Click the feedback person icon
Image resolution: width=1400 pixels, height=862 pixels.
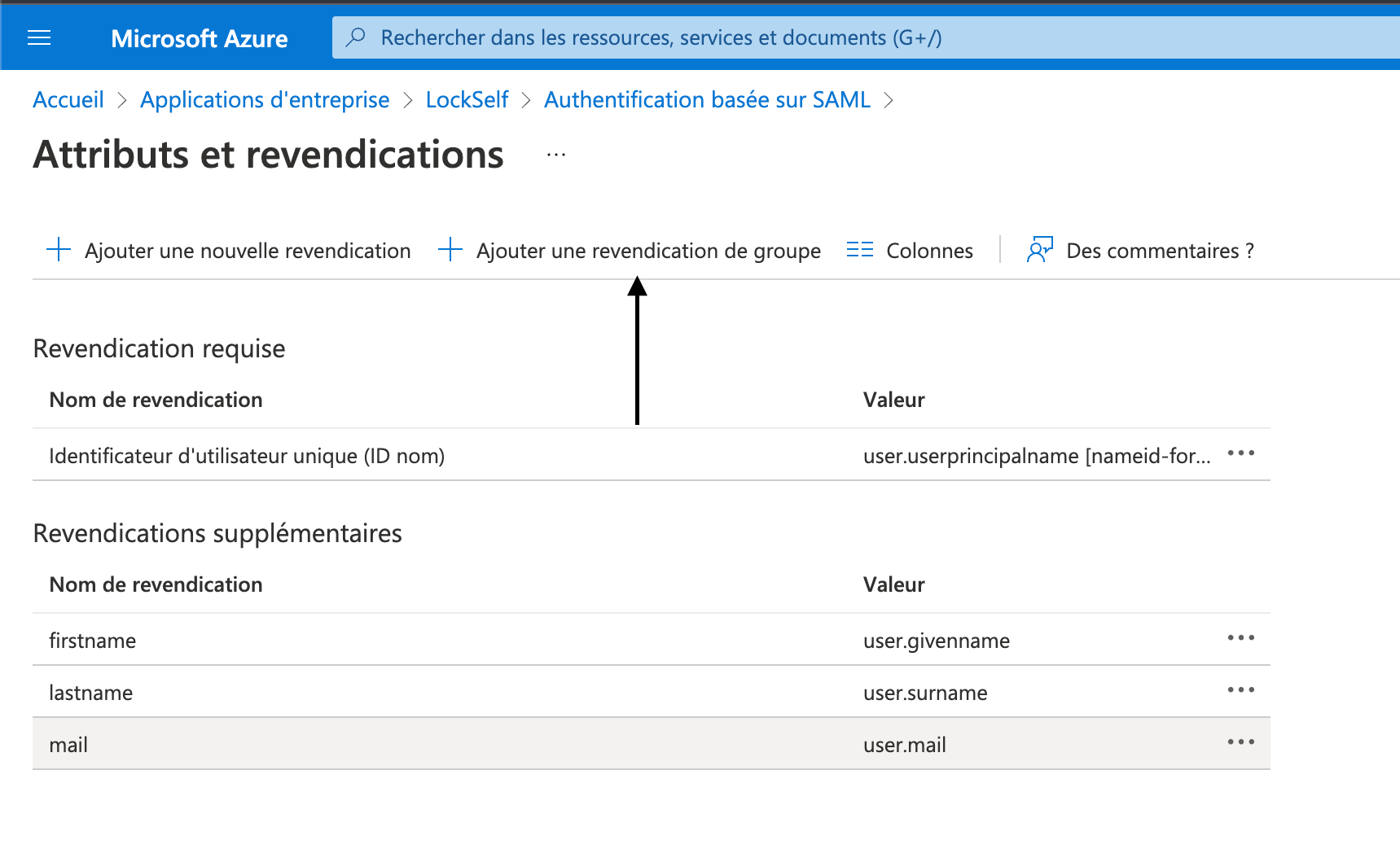click(x=1040, y=250)
